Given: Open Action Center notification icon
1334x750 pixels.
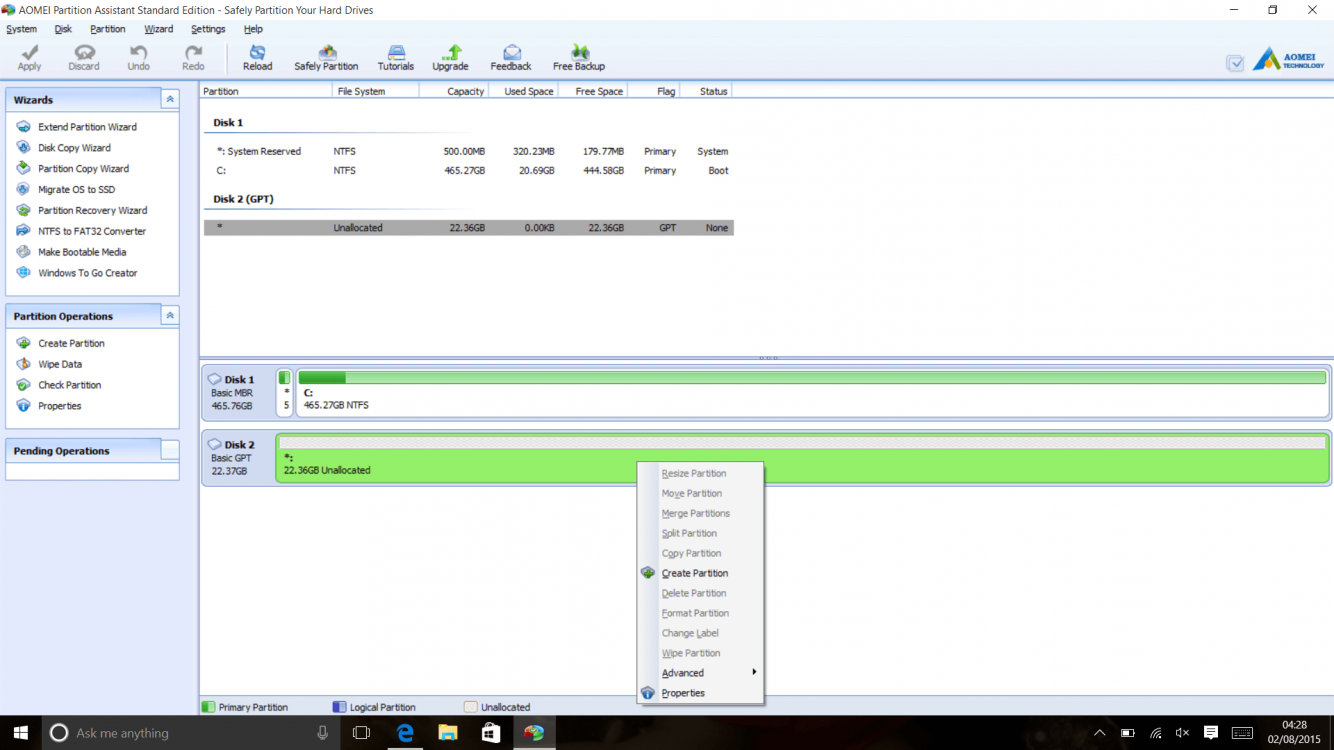Looking at the screenshot, I should pyautogui.click(x=1210, y=733).
